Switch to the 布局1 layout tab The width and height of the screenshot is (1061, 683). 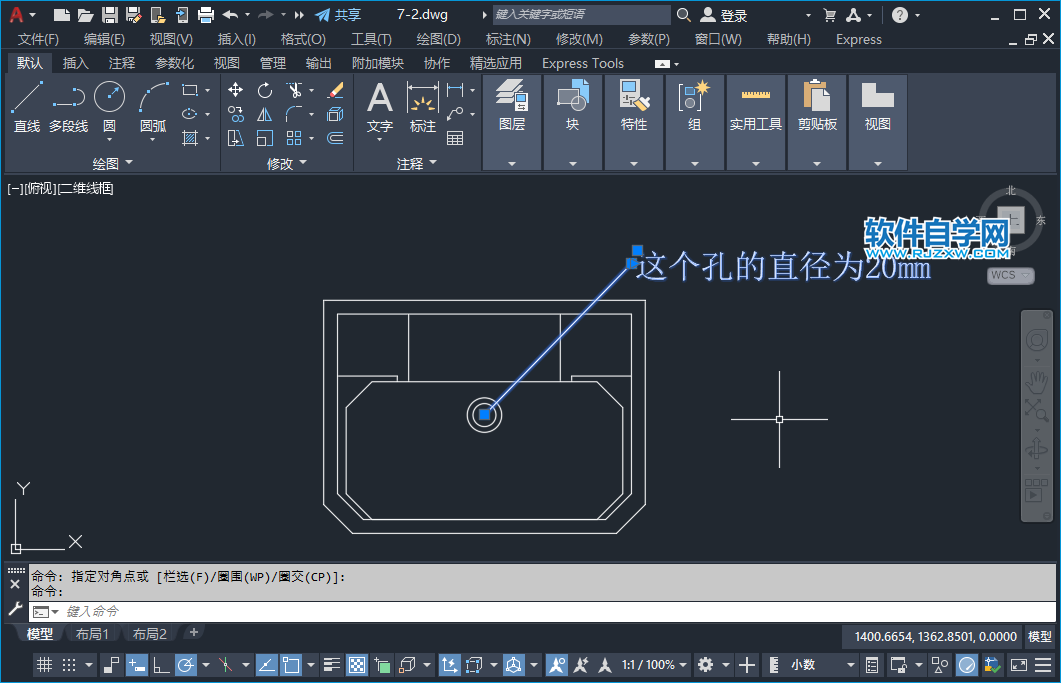click(92, 634)
